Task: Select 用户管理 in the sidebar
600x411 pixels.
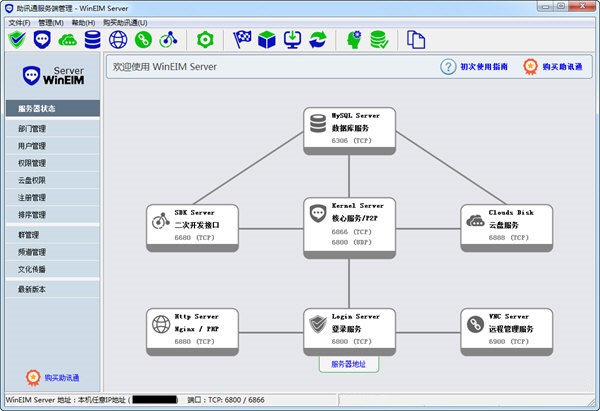Action: click(32, 146)
